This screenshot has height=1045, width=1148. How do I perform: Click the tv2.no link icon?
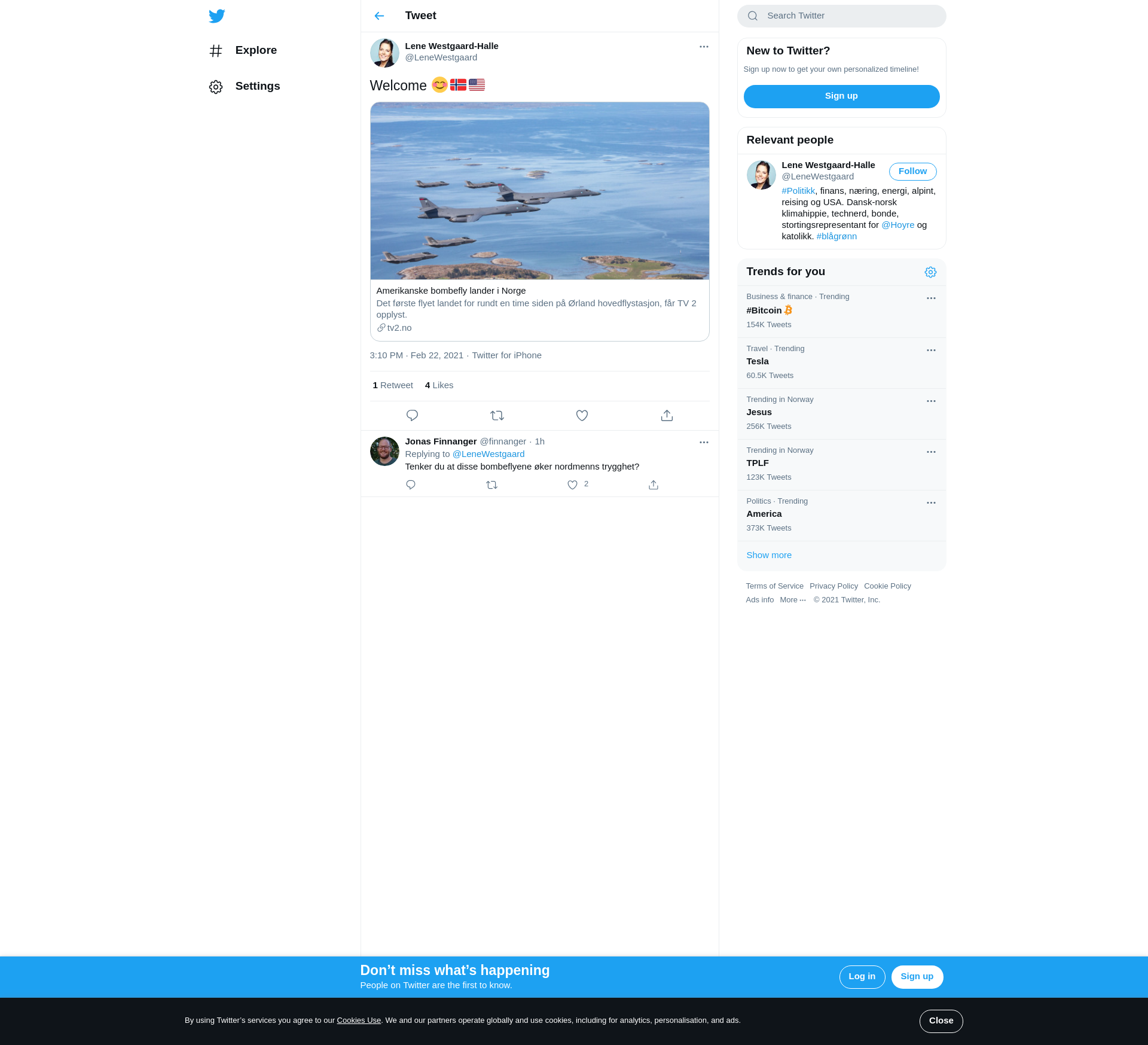pyautogui.click(x=381, y=328)
